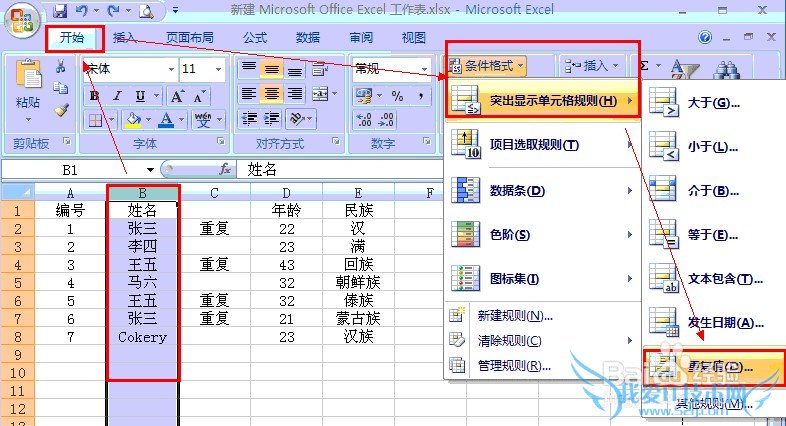Open Excel help with the question mark icon

tap(705, 37)
